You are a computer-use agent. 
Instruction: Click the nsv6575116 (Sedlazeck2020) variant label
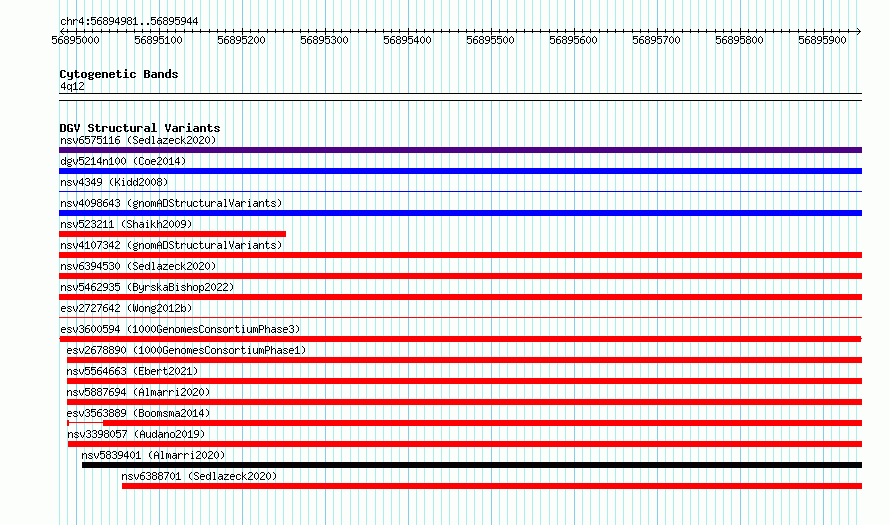click(x=138, y=140)
